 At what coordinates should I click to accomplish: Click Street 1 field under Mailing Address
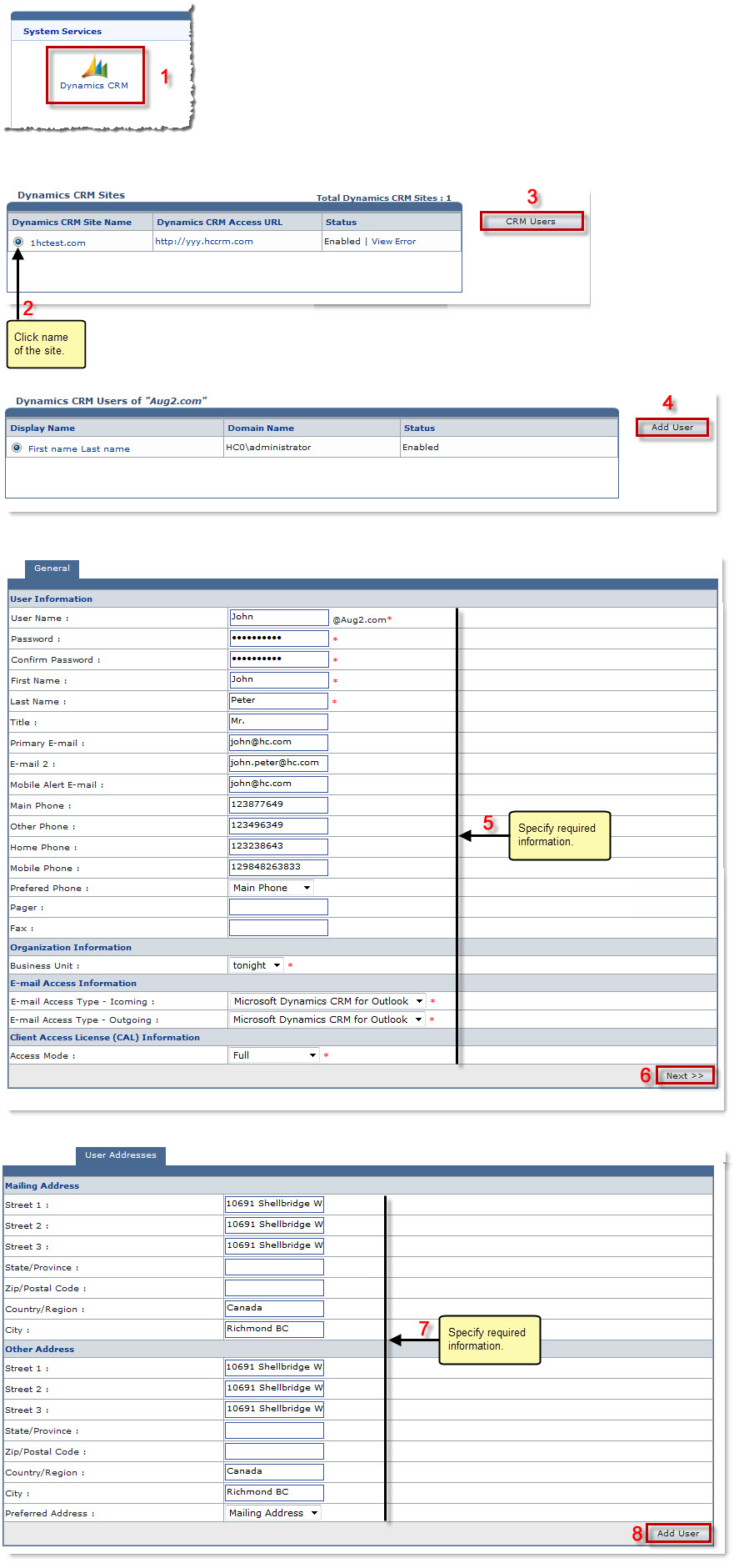click(x=274, y=1205)
